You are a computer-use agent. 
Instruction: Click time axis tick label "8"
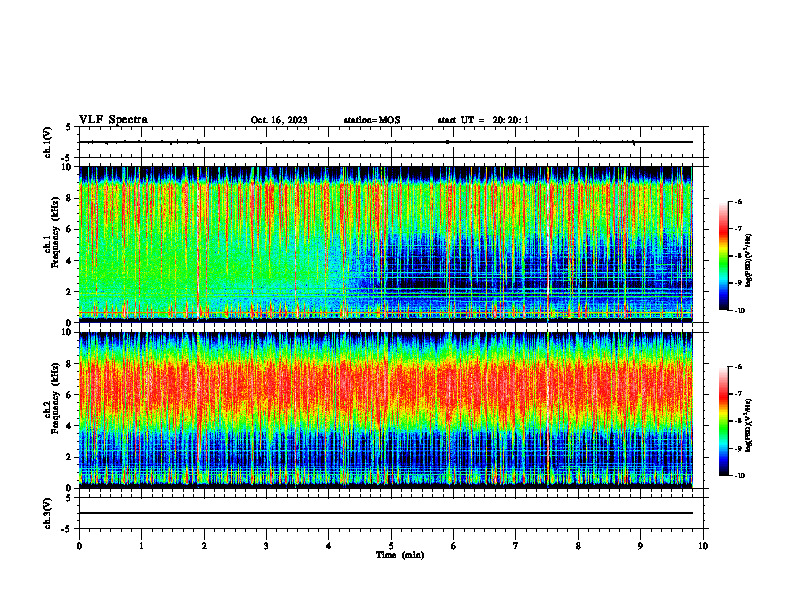click(578, 546)
